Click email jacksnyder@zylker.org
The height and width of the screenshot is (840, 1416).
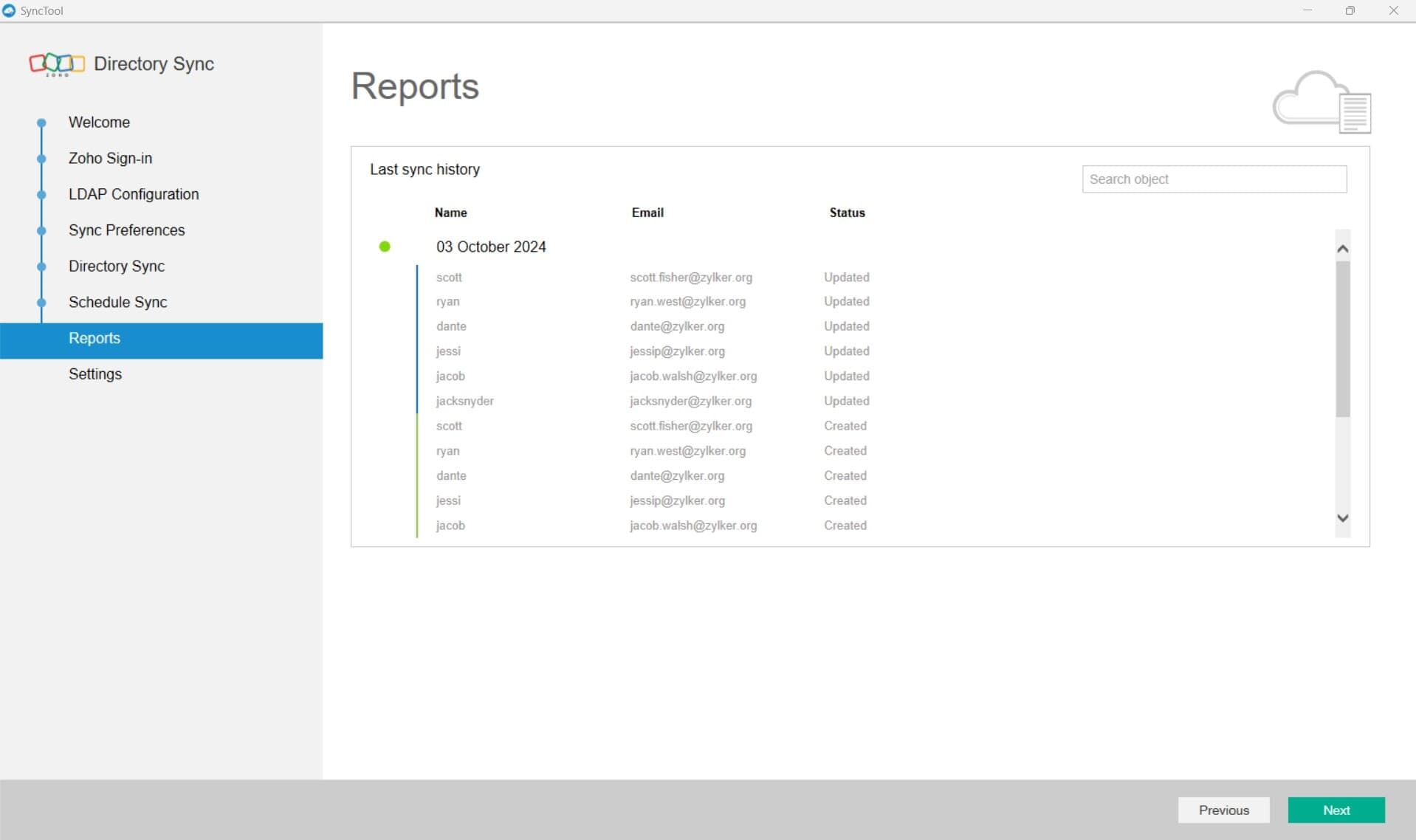pos(690,402)
